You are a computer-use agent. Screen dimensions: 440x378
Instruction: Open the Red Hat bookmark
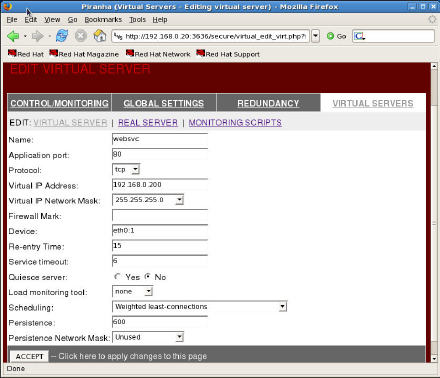click(x=26, y=54)
